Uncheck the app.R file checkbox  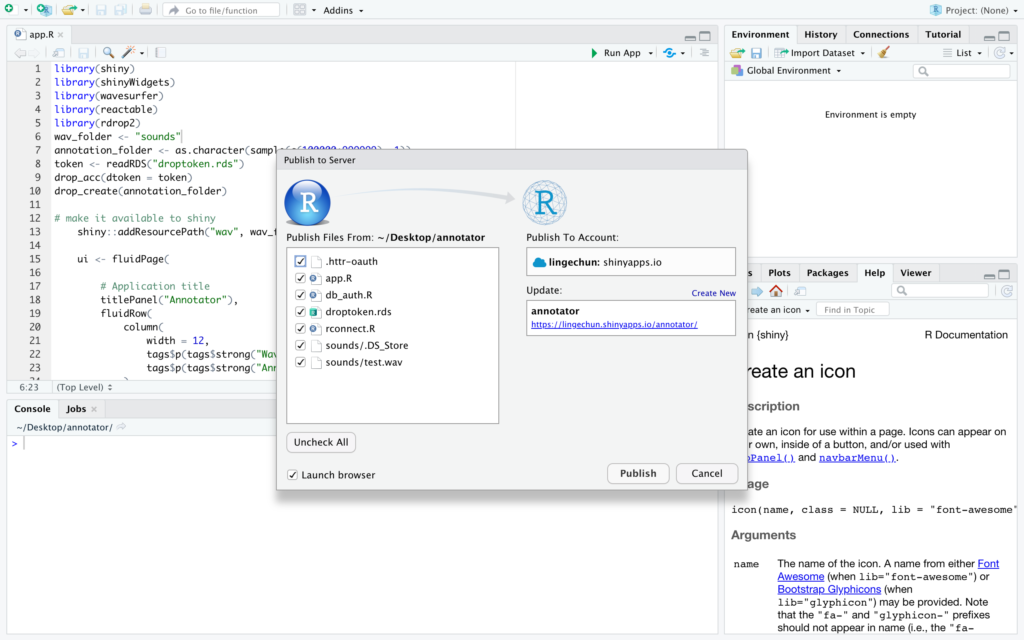[301, 278]
